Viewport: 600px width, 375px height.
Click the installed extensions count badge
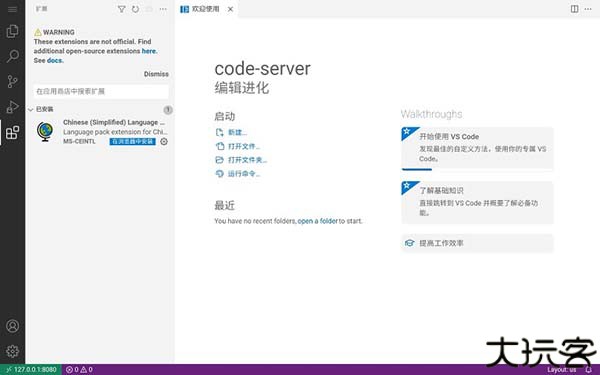click(168, 110)
